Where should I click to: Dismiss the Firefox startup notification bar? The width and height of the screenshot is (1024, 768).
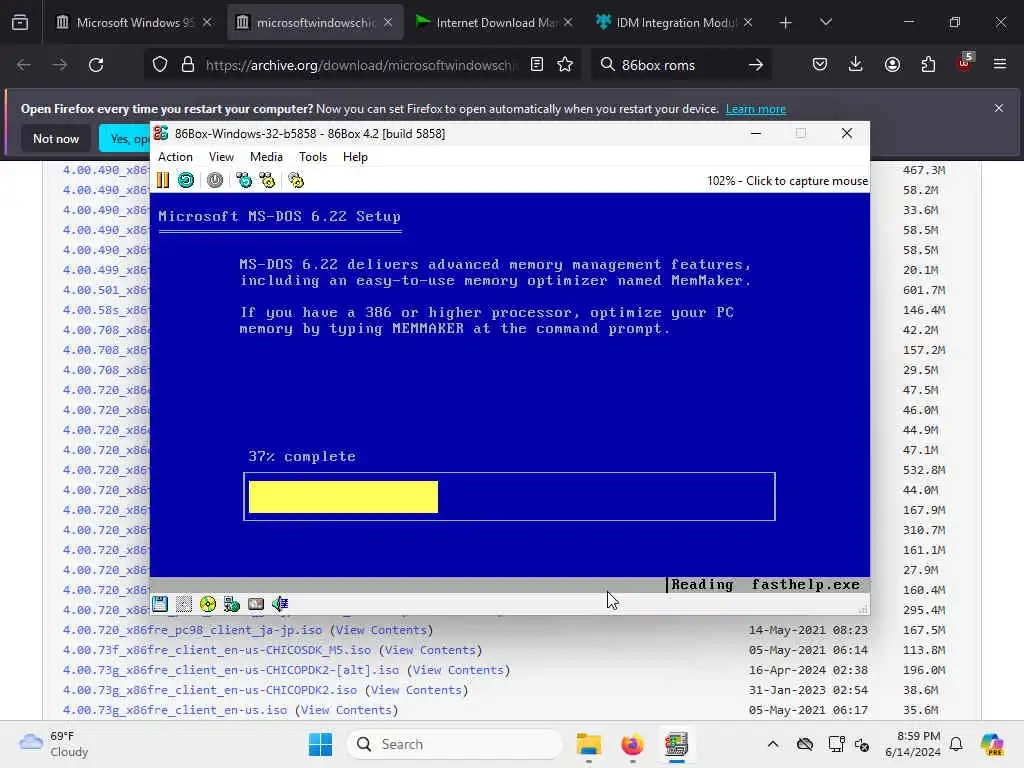coord(999,108)
